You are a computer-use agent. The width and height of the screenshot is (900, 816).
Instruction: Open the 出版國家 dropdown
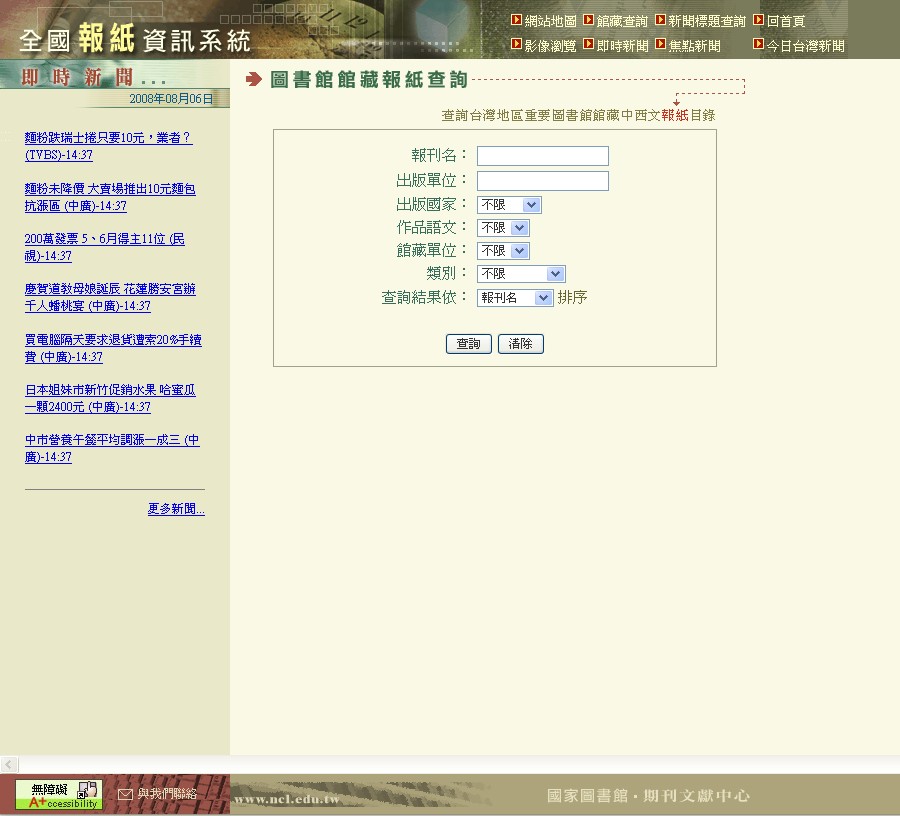[509, 205]
